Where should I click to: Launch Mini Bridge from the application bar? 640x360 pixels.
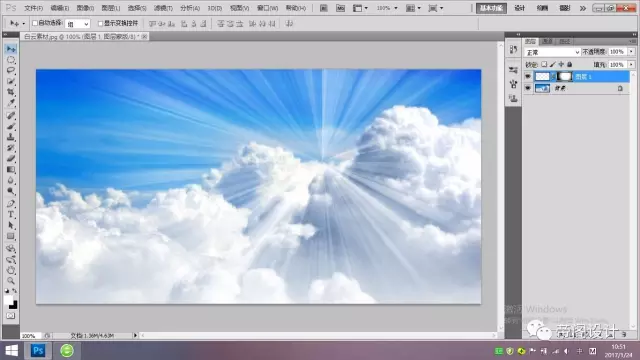click(340, 8)
